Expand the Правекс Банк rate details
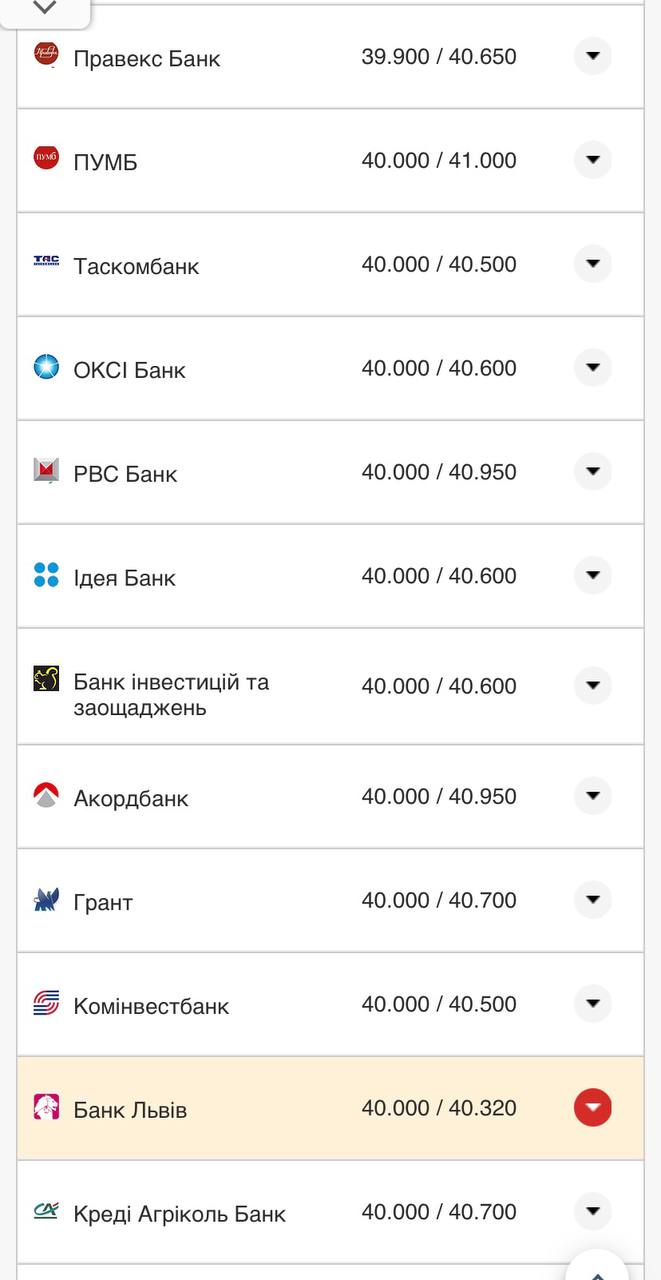 592,56
